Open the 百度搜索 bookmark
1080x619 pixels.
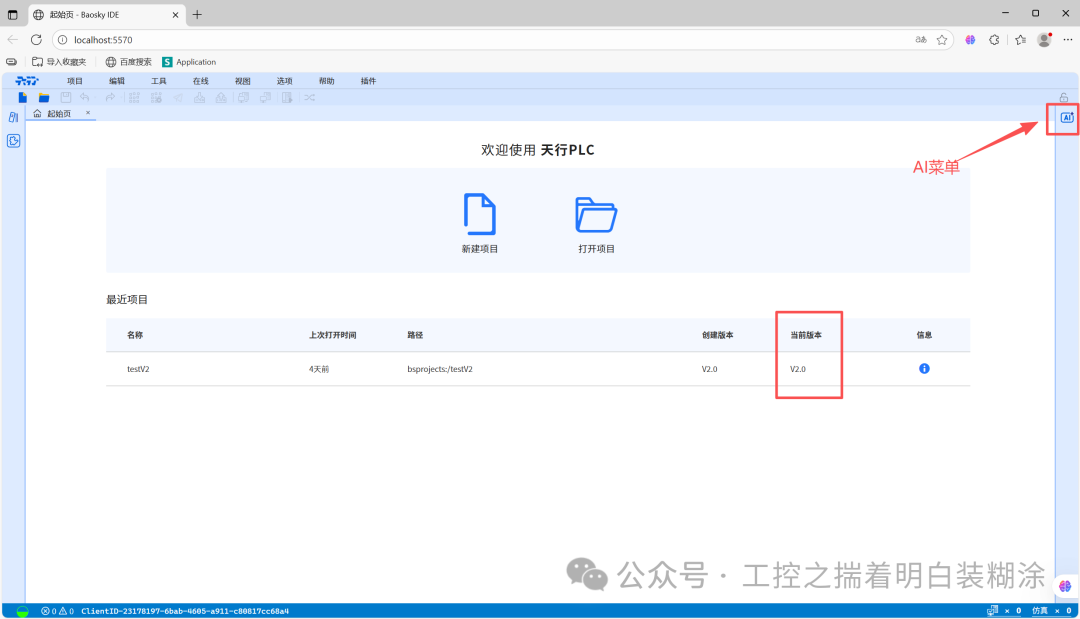click(128, 62)
